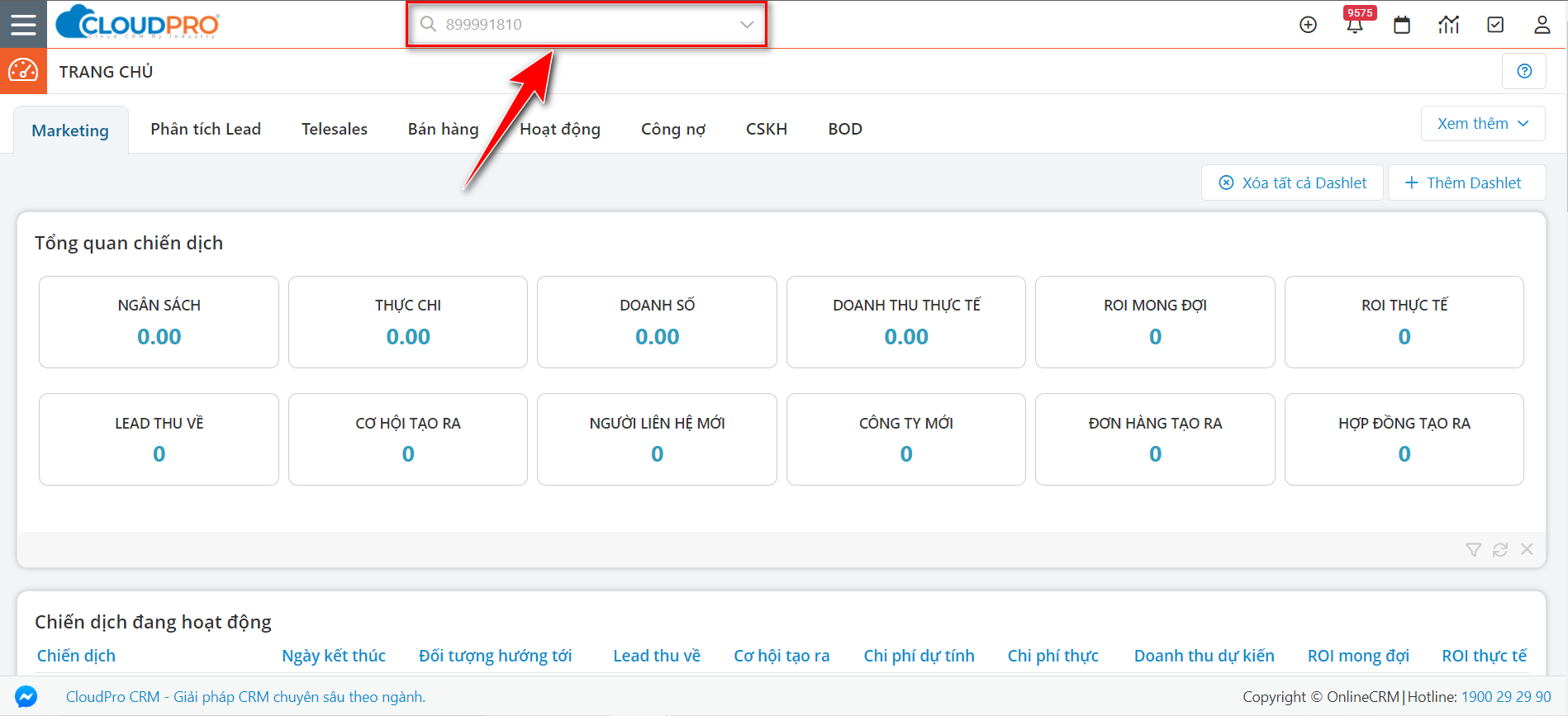Switch to the Công nợ tab
Image resolution: width=1568 pixels, height=716 pixels.
point(673,129)
